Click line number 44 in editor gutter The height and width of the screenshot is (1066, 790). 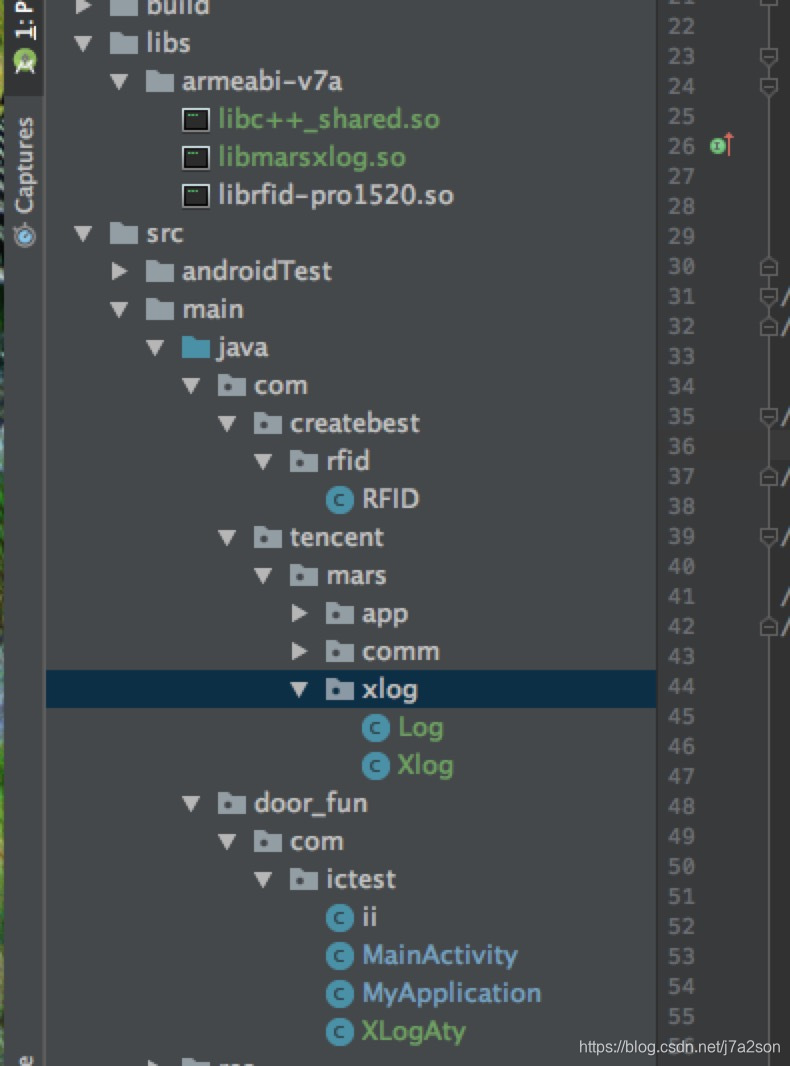(681, 687)
